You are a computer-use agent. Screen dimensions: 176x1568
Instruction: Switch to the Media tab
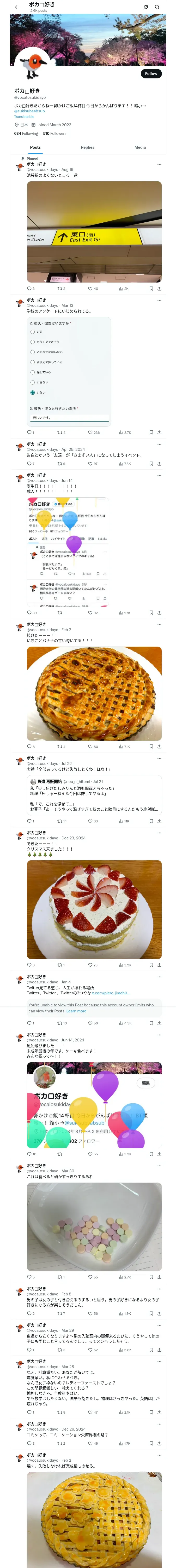(140, 147)
